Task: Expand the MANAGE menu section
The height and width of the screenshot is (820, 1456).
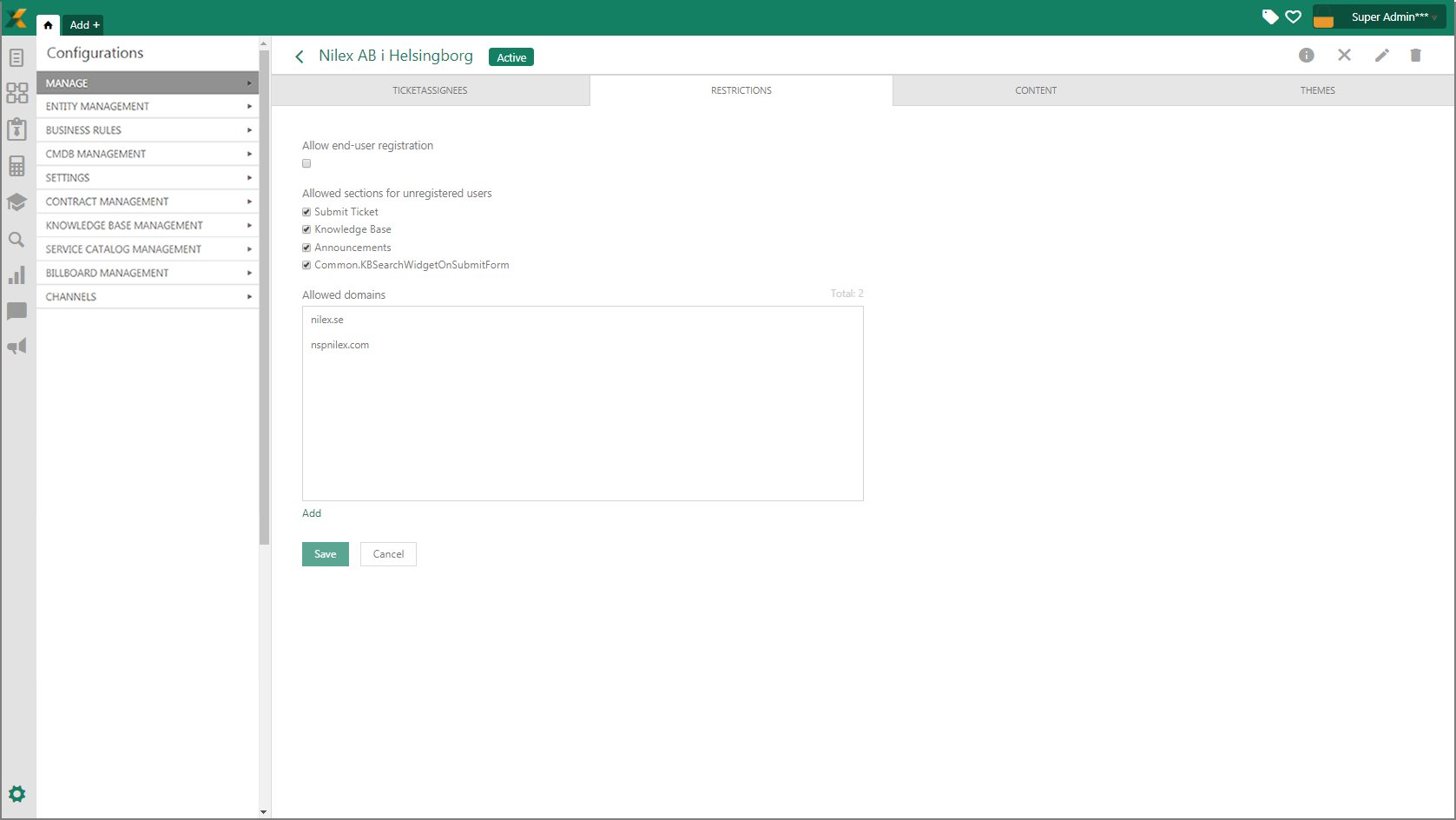Action: point(148,83)
